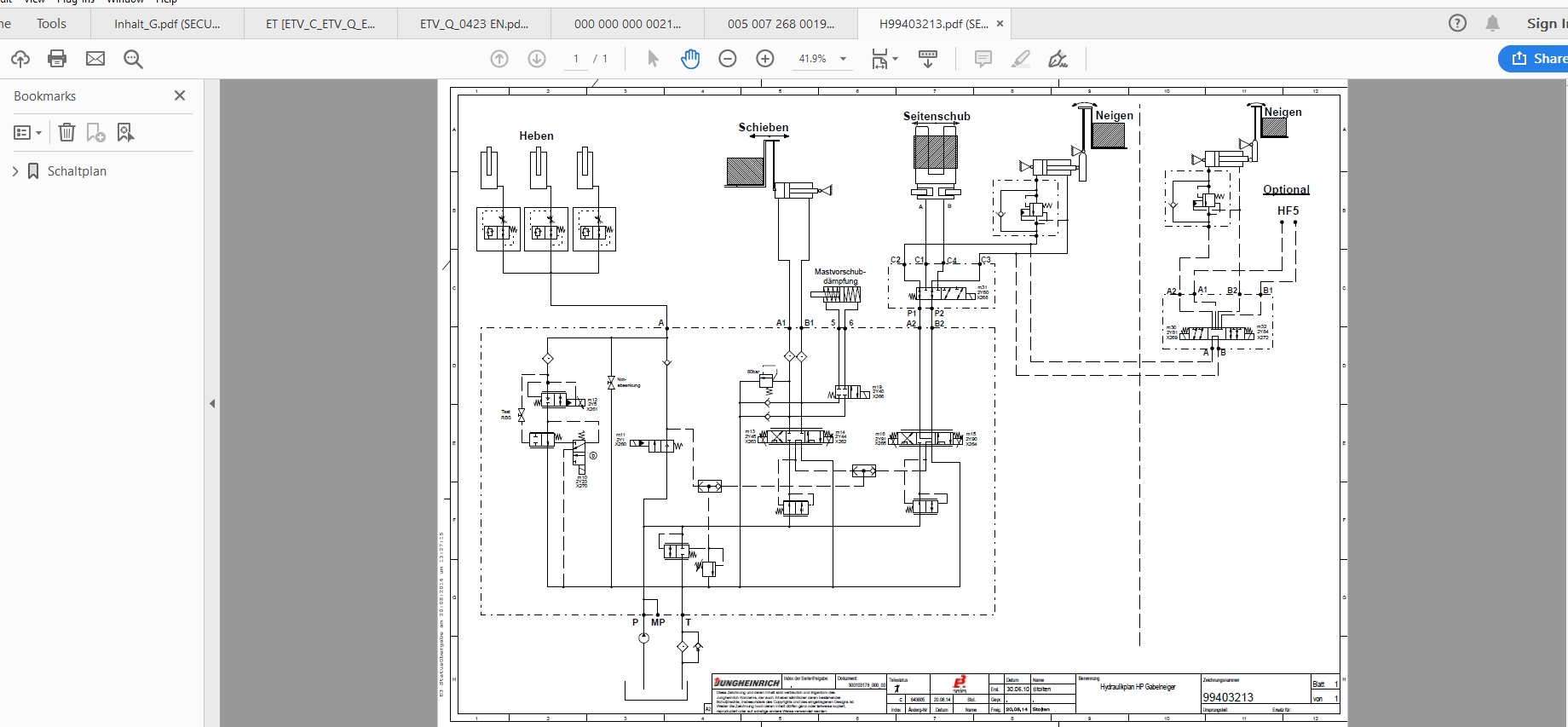1568x727 pixels.
Task: Open the bookmarks options dropdown menu
Action: coord(27,132)
